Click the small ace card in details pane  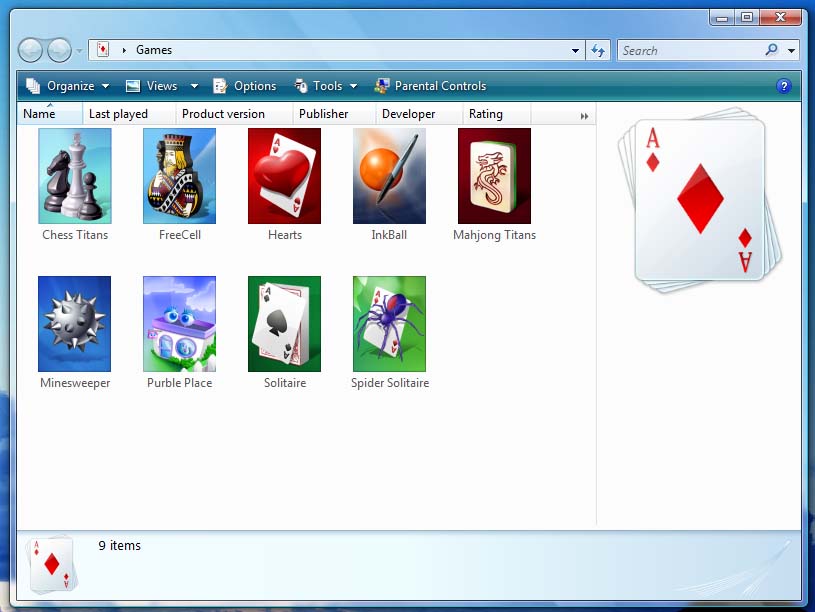(52, 565)
